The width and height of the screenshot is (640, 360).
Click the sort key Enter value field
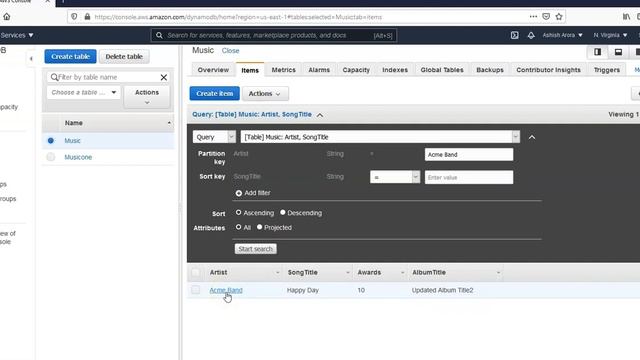point(469,178)
